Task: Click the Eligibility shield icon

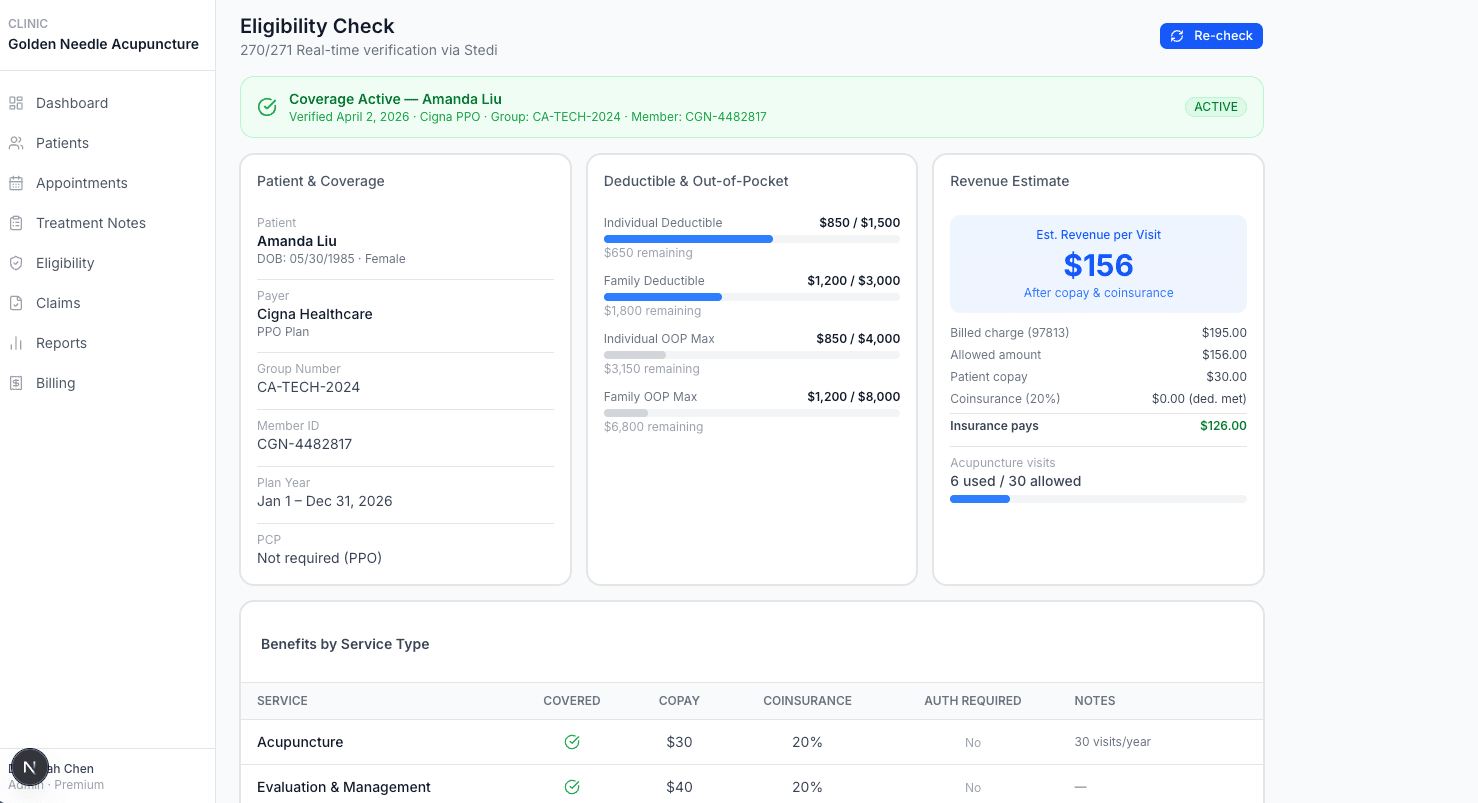Action: coord(16,263)
